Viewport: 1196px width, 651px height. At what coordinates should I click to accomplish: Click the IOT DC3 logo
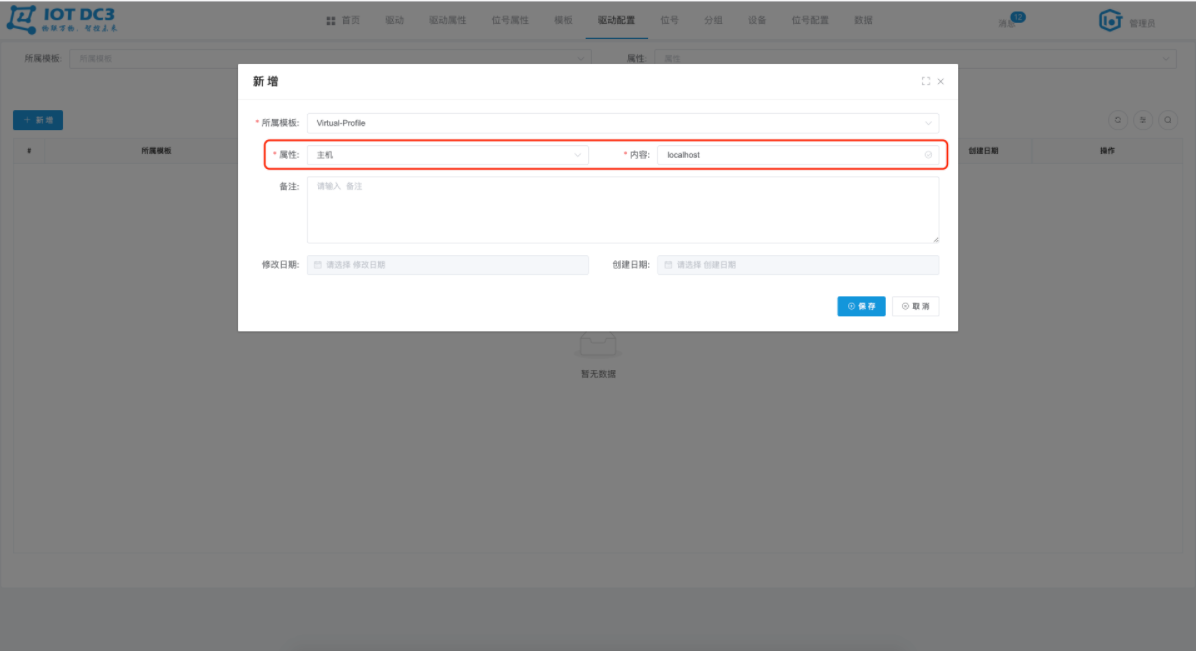[x=63, y=20]
